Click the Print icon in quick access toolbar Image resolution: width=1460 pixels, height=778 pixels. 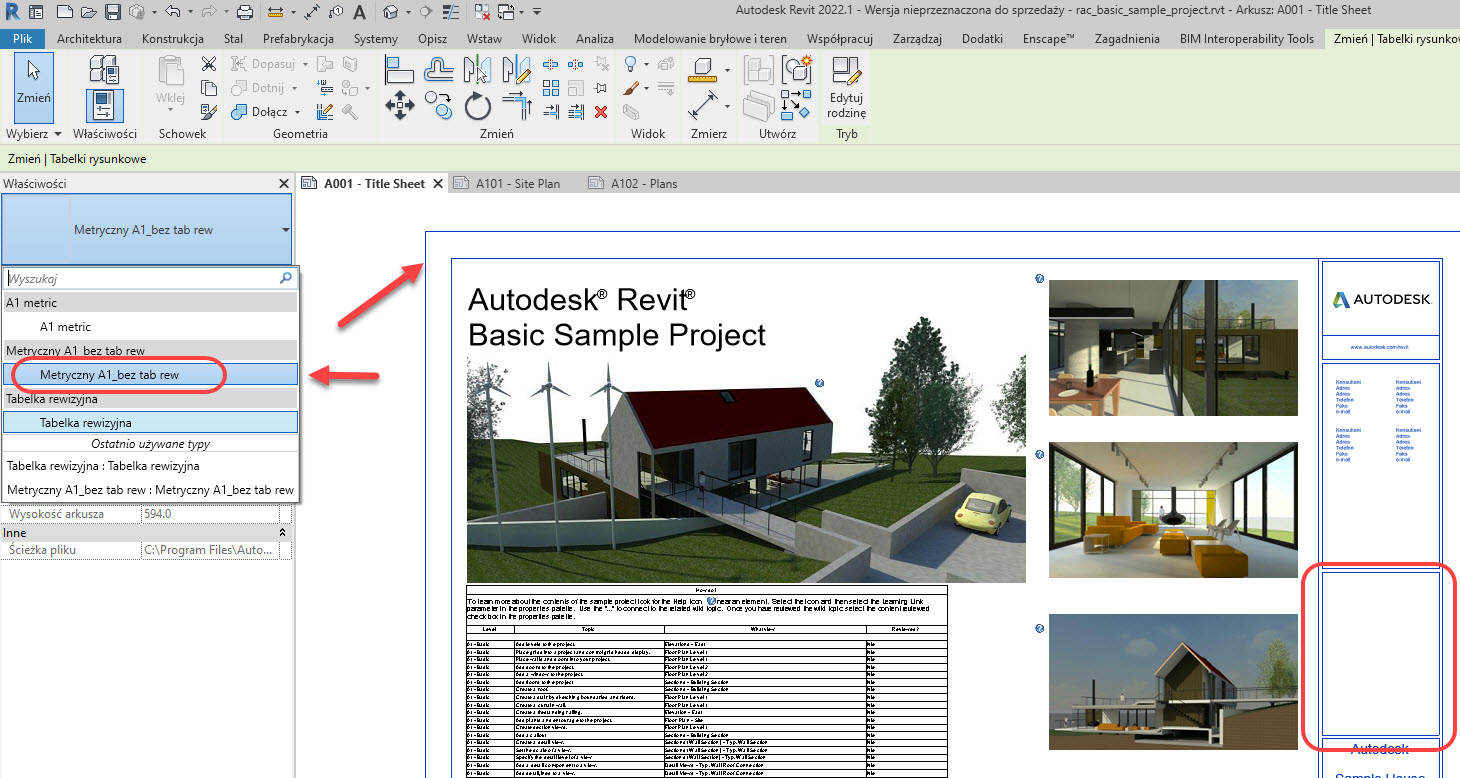click(x=245, y=12)
